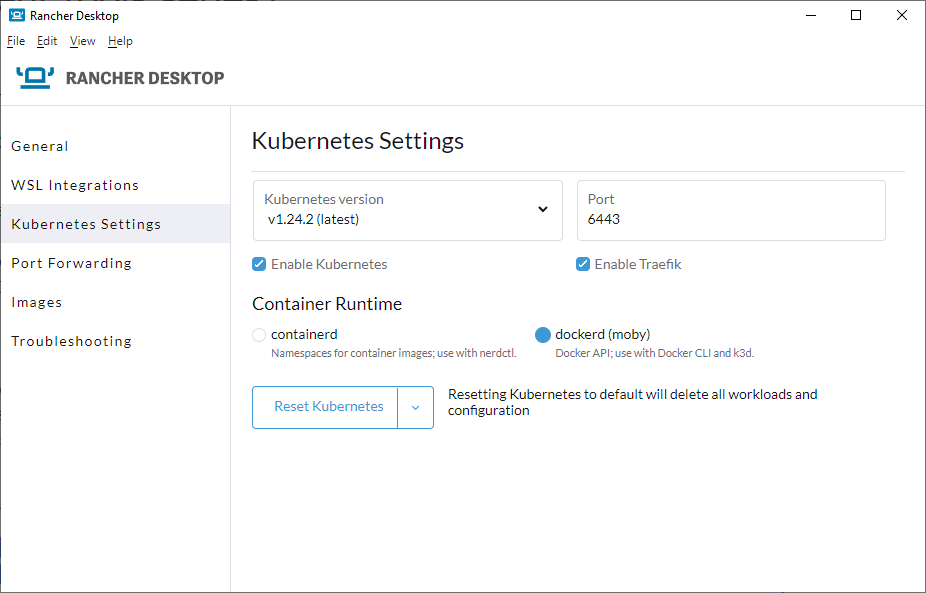The width and height of the screenshot is (926, 593).
Task: Select Kubernetes Settings in sidebar
Action: point(116,224)
